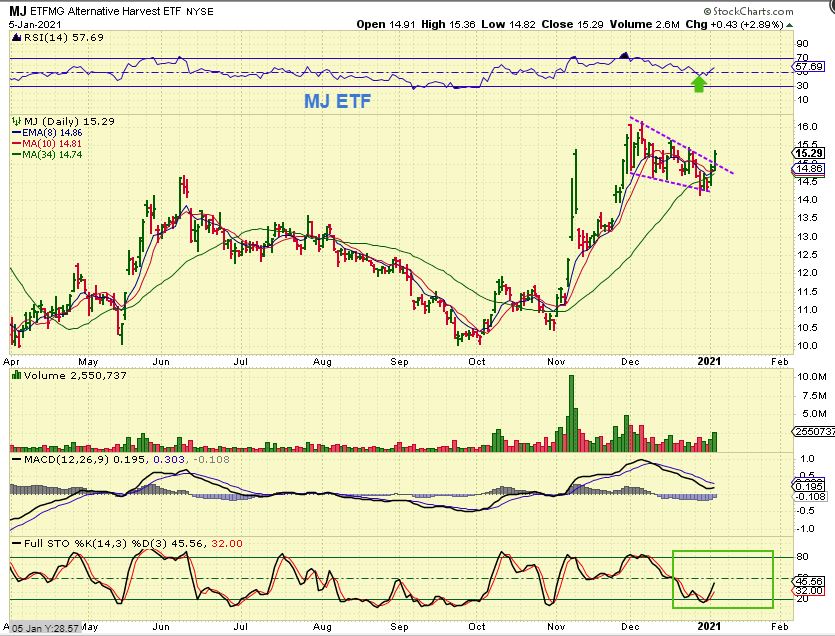Image resolution: width=835 pixels, height=636 pixels.
Task: Click the 0.303 MACD signal value
Action: pyautogui.click(x=169, y=459)
